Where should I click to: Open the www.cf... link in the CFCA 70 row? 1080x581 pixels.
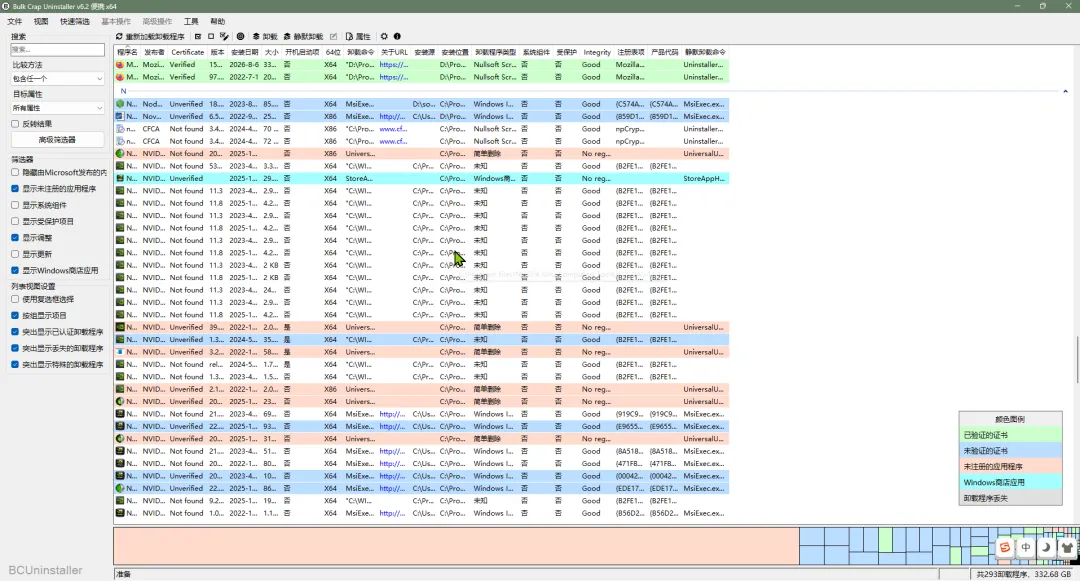(393, 129)
